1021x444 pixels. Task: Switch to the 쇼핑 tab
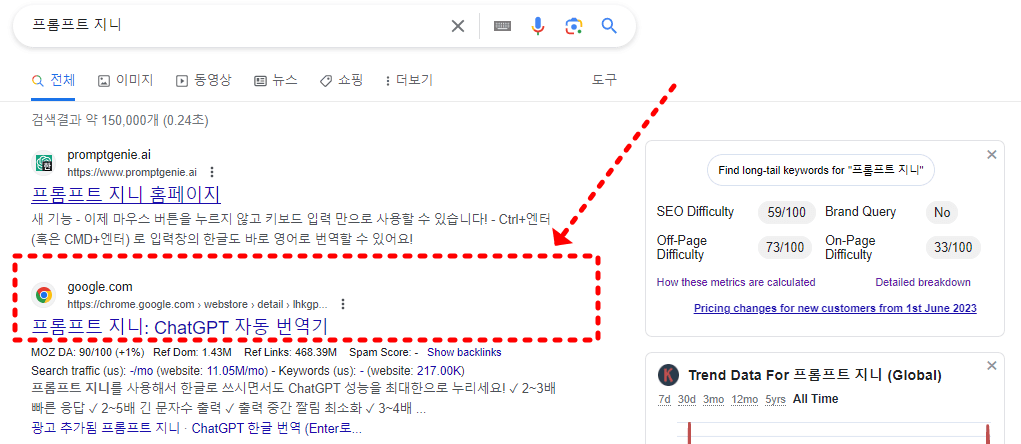pyautogui.click(x=341, y=81)
